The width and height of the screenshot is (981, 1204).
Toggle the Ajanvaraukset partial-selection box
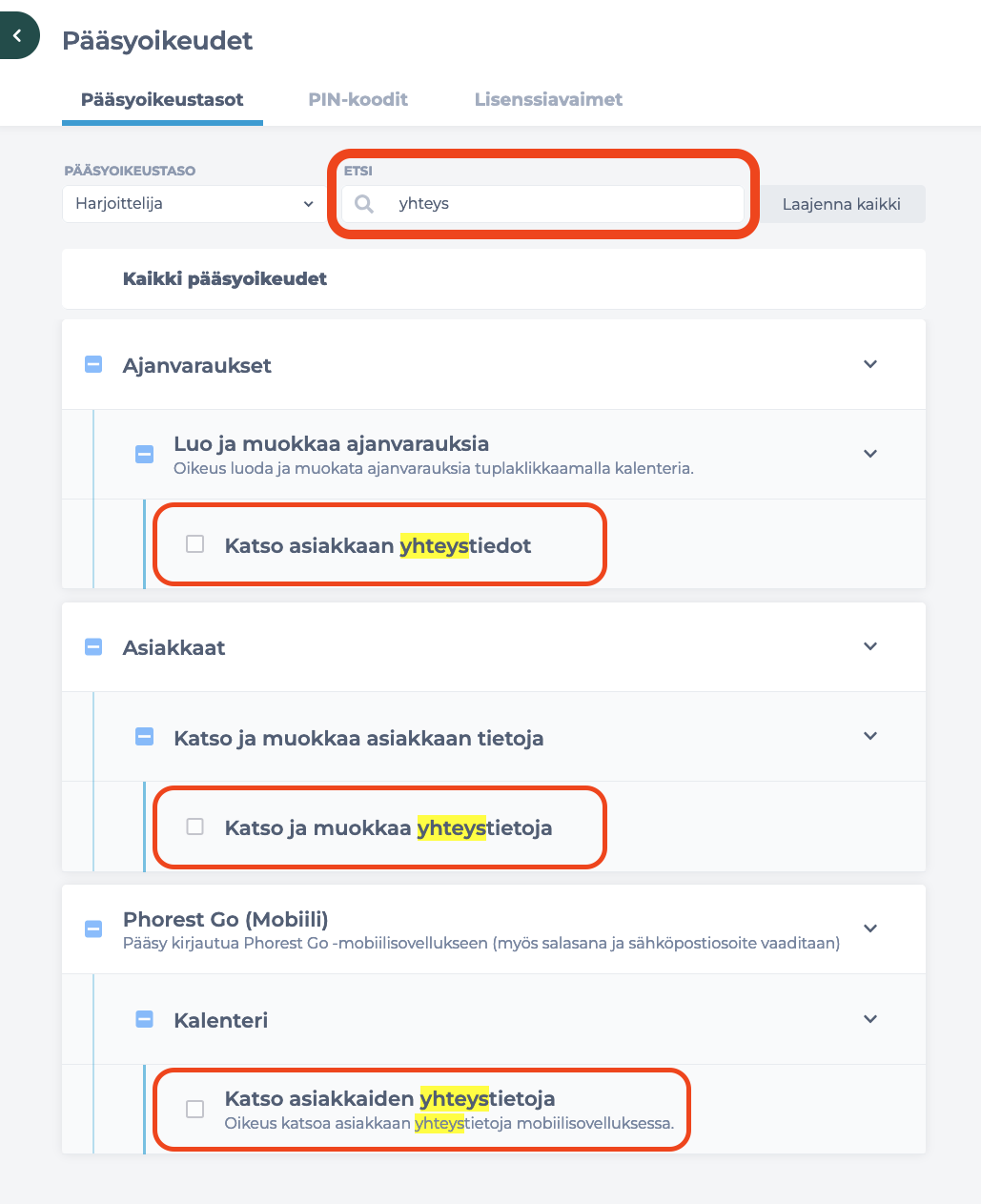(93, 364)
